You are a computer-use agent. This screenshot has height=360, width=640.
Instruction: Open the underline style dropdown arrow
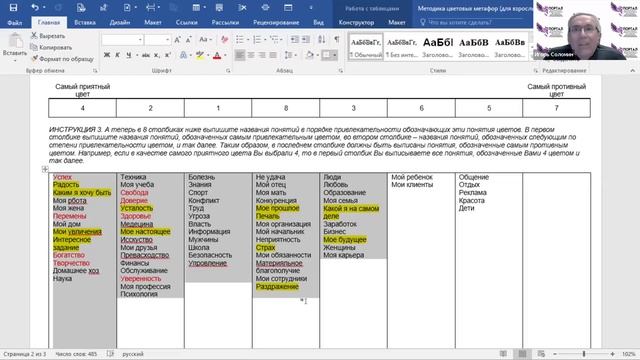tap(136, 55)
